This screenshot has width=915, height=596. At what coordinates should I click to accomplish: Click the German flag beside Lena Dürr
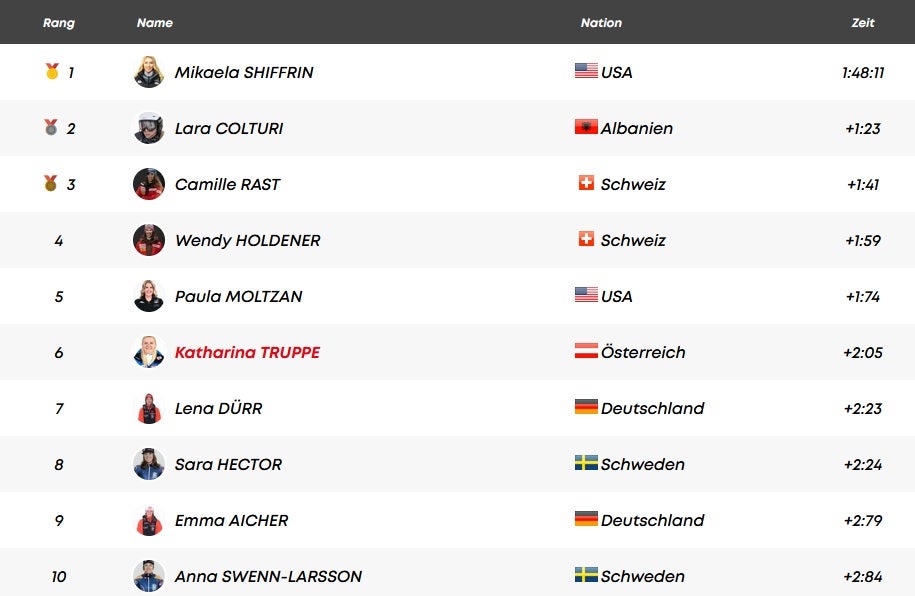586,408
